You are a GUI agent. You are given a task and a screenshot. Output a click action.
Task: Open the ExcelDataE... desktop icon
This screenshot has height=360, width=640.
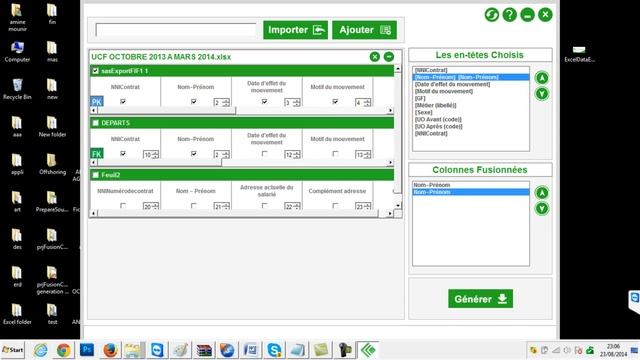click(x=579, y=54)
